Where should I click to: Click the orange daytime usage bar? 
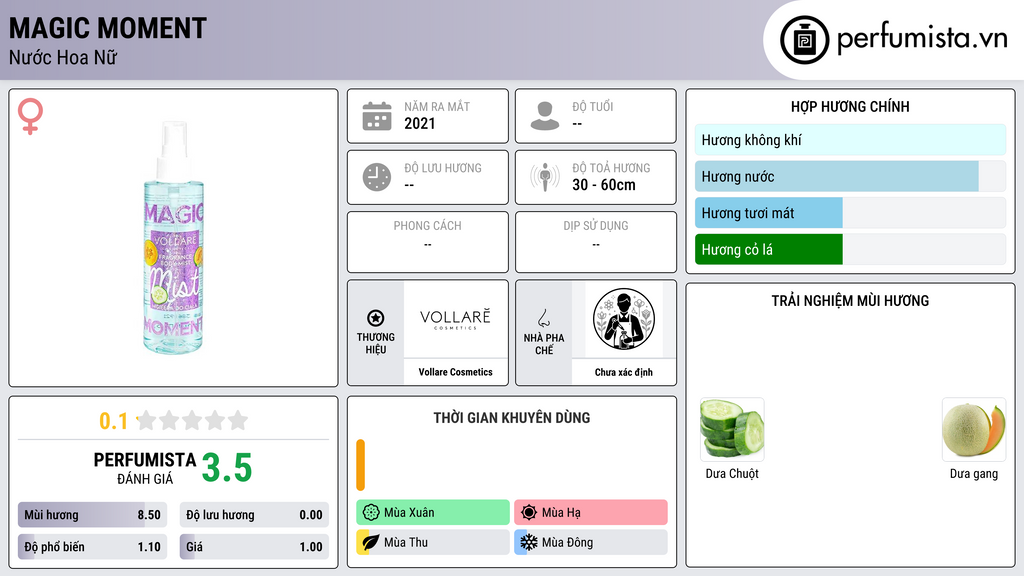pos(360,465)
